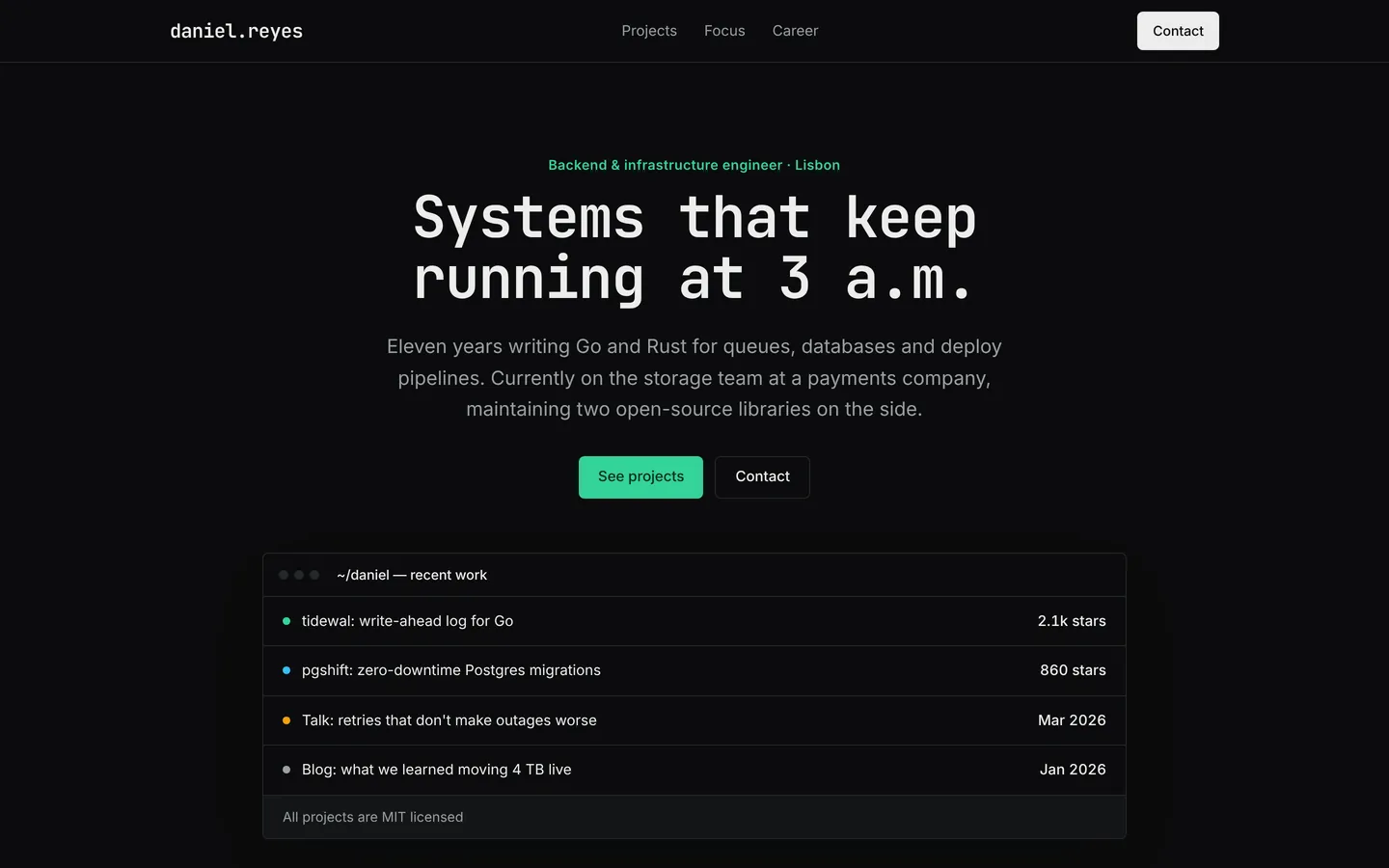Open the Career nav link
This screenshot has width=1389, height=868.
point(795,31)
